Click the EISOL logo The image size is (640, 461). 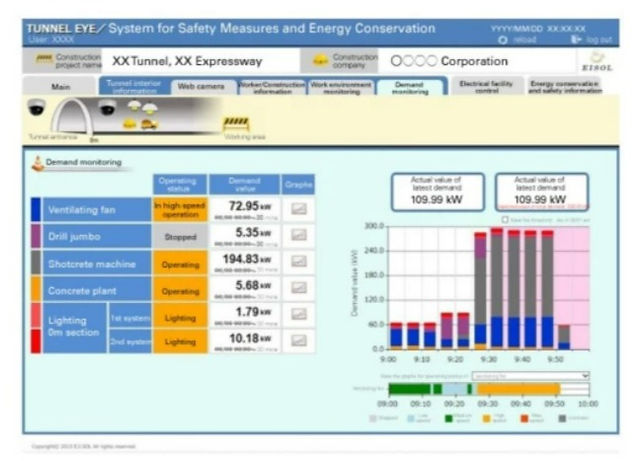597,62
